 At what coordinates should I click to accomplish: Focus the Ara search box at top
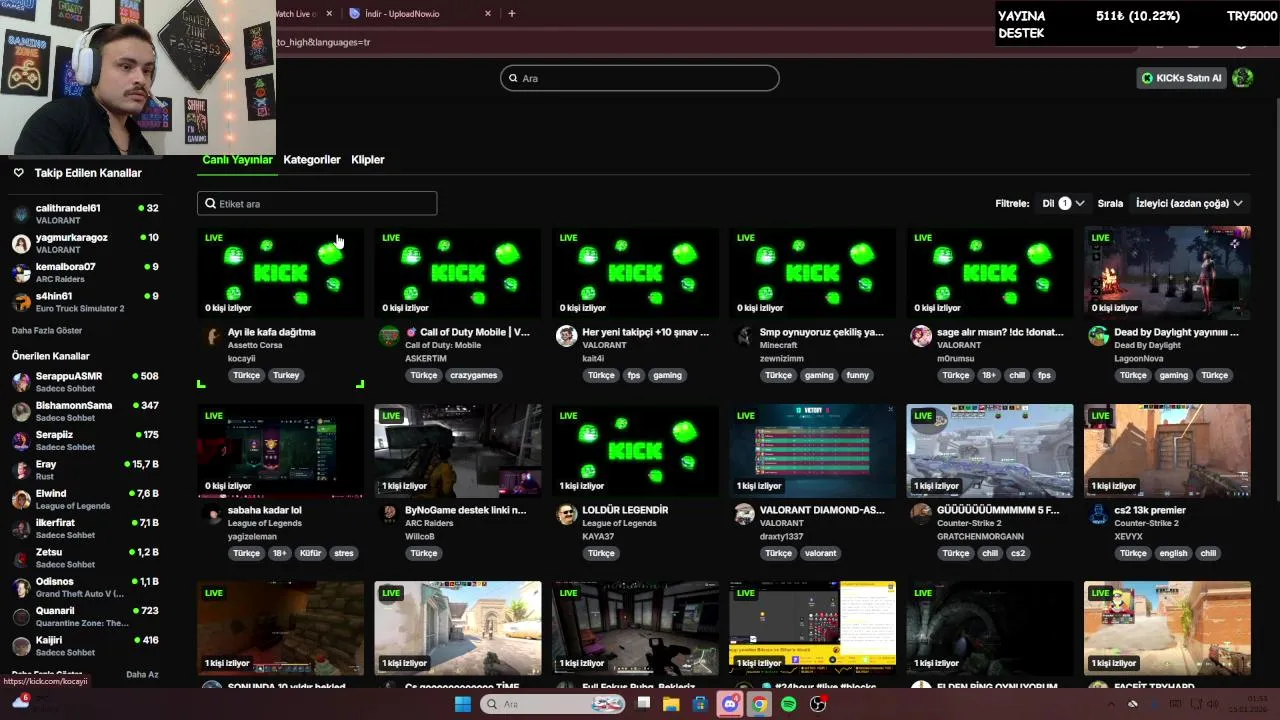pos(640,78)
